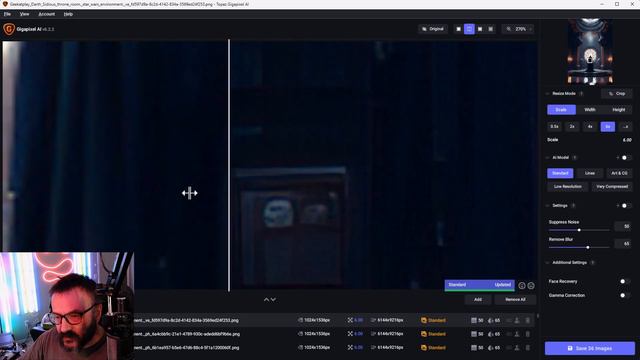Click scale icon in first image row
This screenshot has height=360, width=640.
350,320
